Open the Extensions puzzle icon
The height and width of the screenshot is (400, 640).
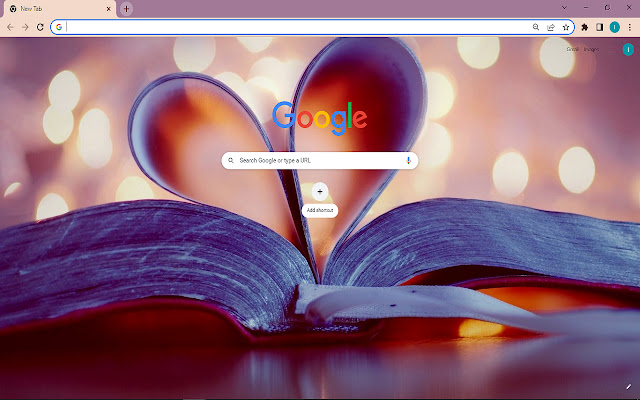(x=585, y=27)
